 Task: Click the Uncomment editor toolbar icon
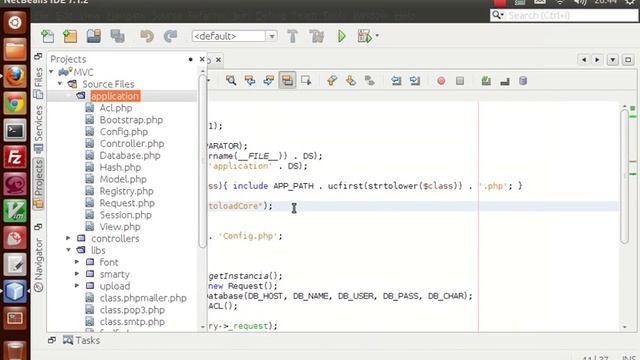click(x=505, y=81)
